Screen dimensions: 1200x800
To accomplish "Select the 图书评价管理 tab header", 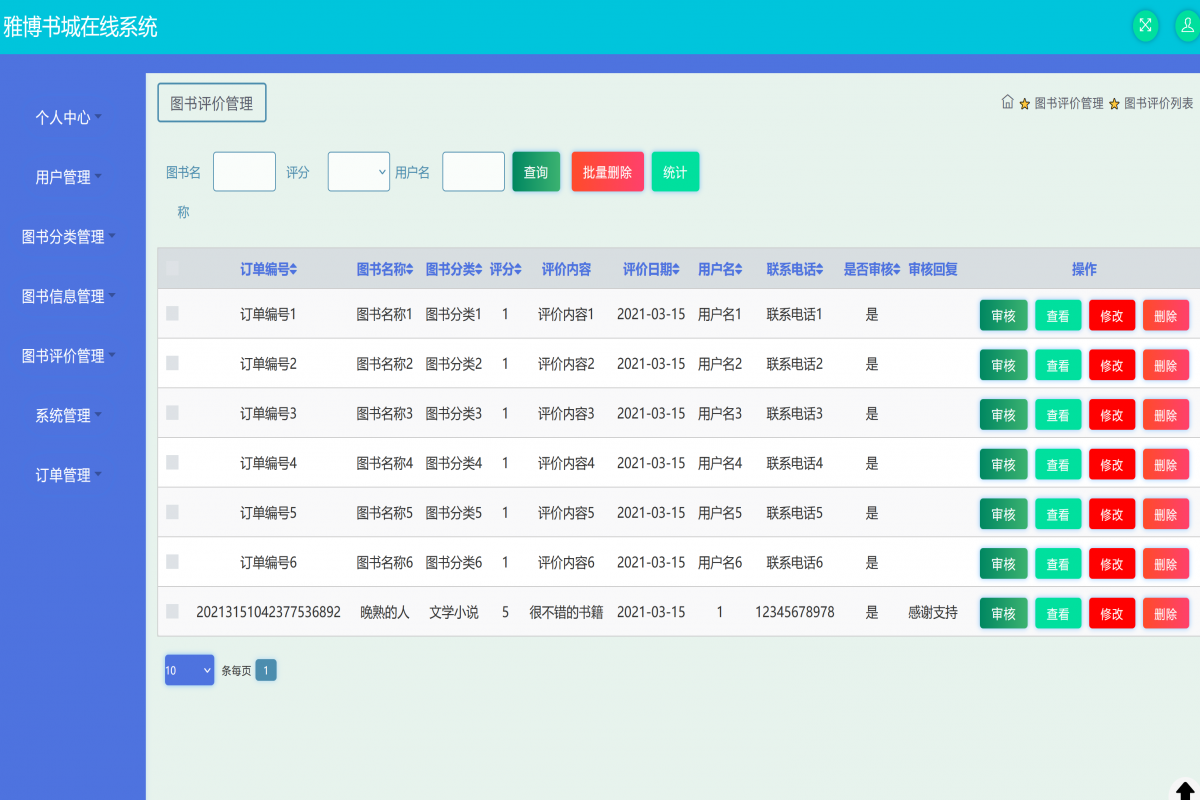I will coord(211,102).
